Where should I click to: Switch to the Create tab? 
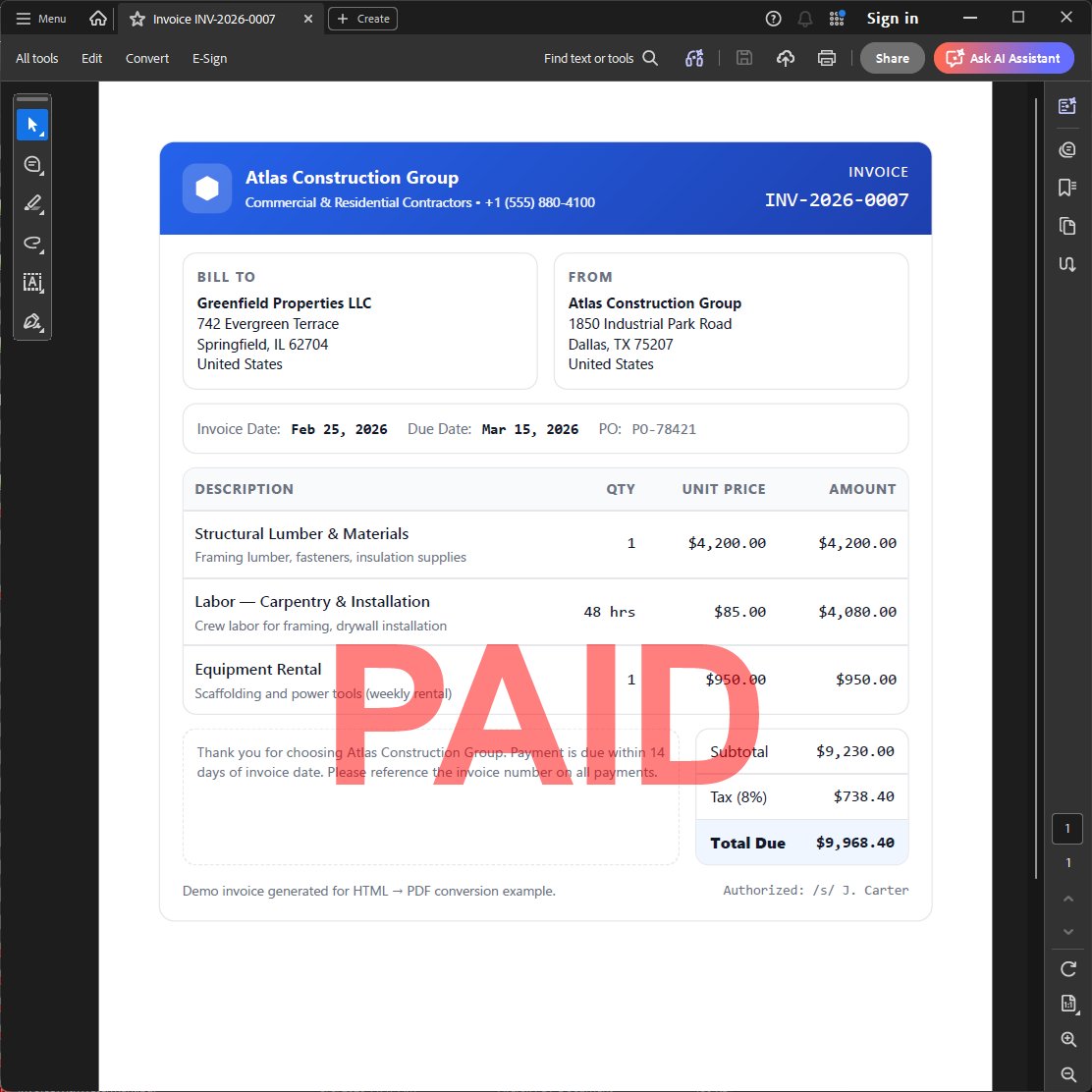point(362,18)
